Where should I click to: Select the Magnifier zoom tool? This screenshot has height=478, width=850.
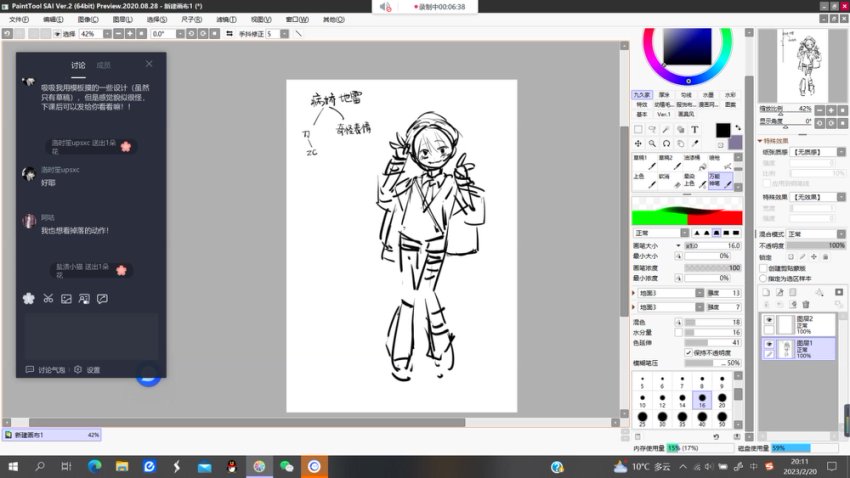pos(652,143)
